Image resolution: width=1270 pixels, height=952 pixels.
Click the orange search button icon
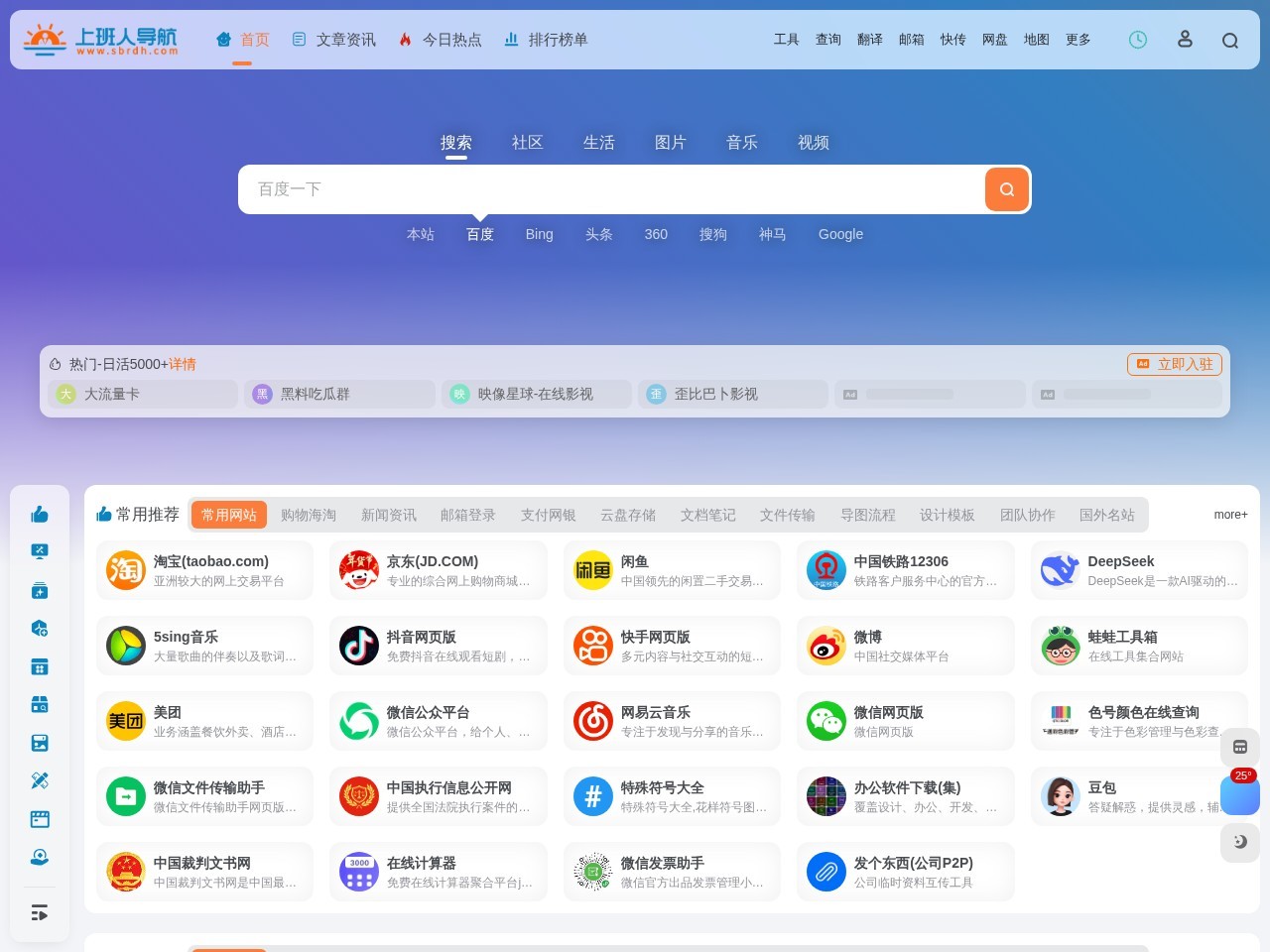pyautogui.click(x=1006, y=189)
